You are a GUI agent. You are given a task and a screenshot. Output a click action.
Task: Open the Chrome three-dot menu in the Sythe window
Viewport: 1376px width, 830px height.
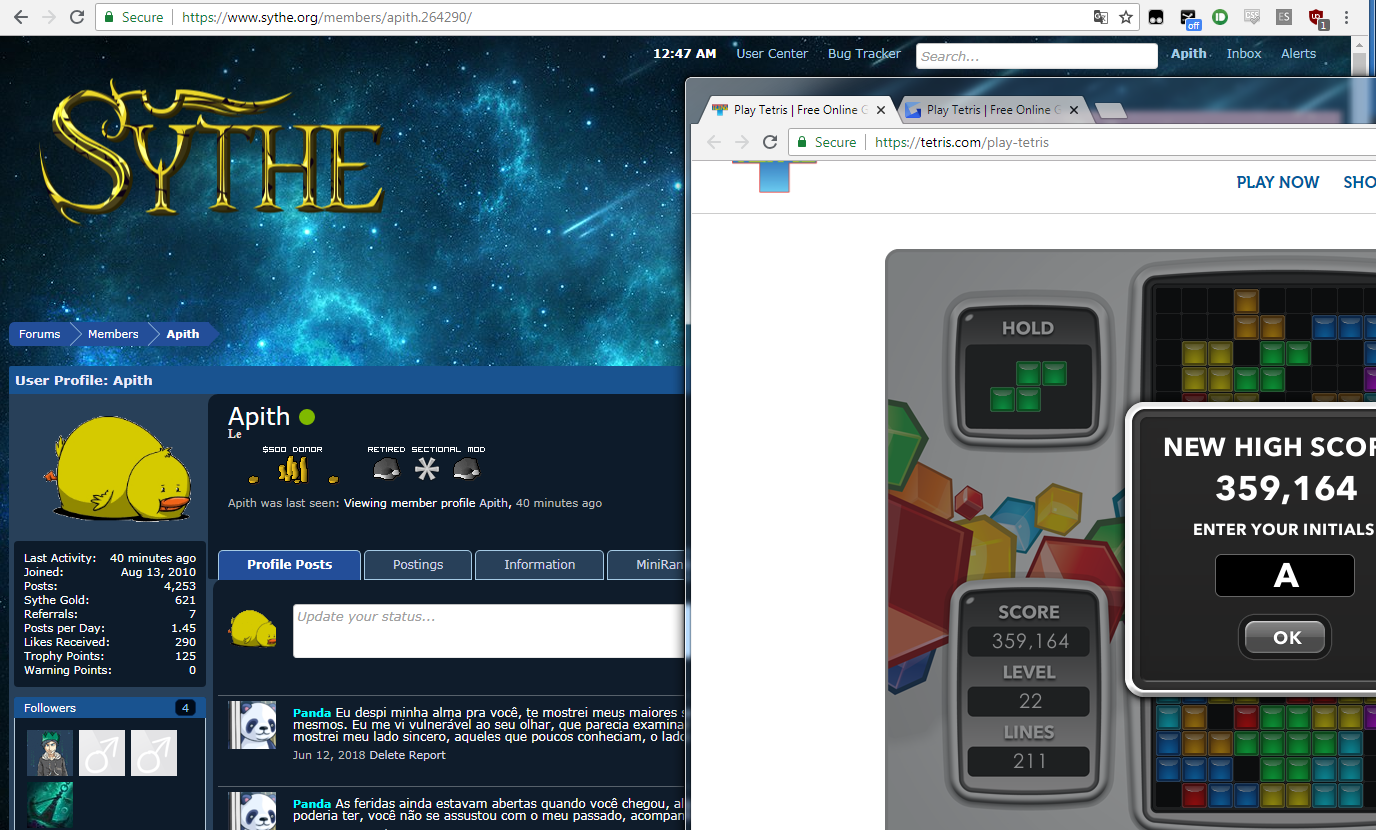[1347, 17]
